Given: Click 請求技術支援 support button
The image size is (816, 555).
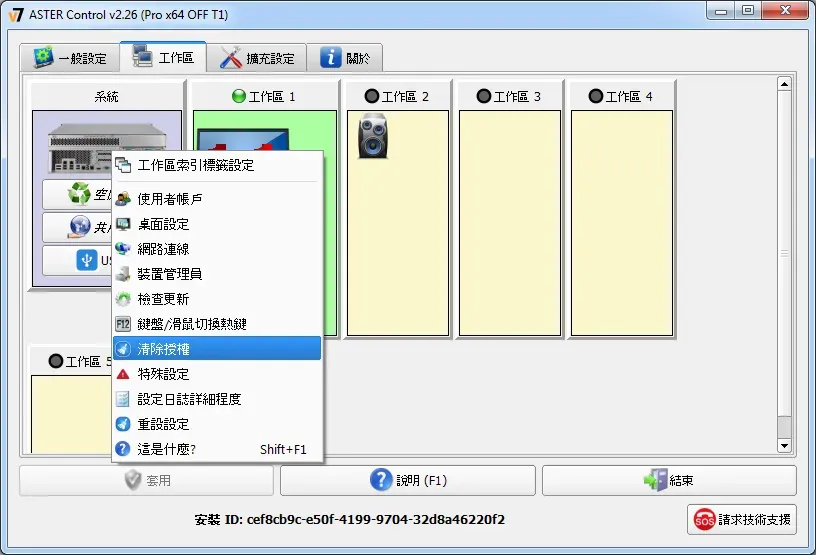Looking at the screenshot, I should (x=742, y=520).
